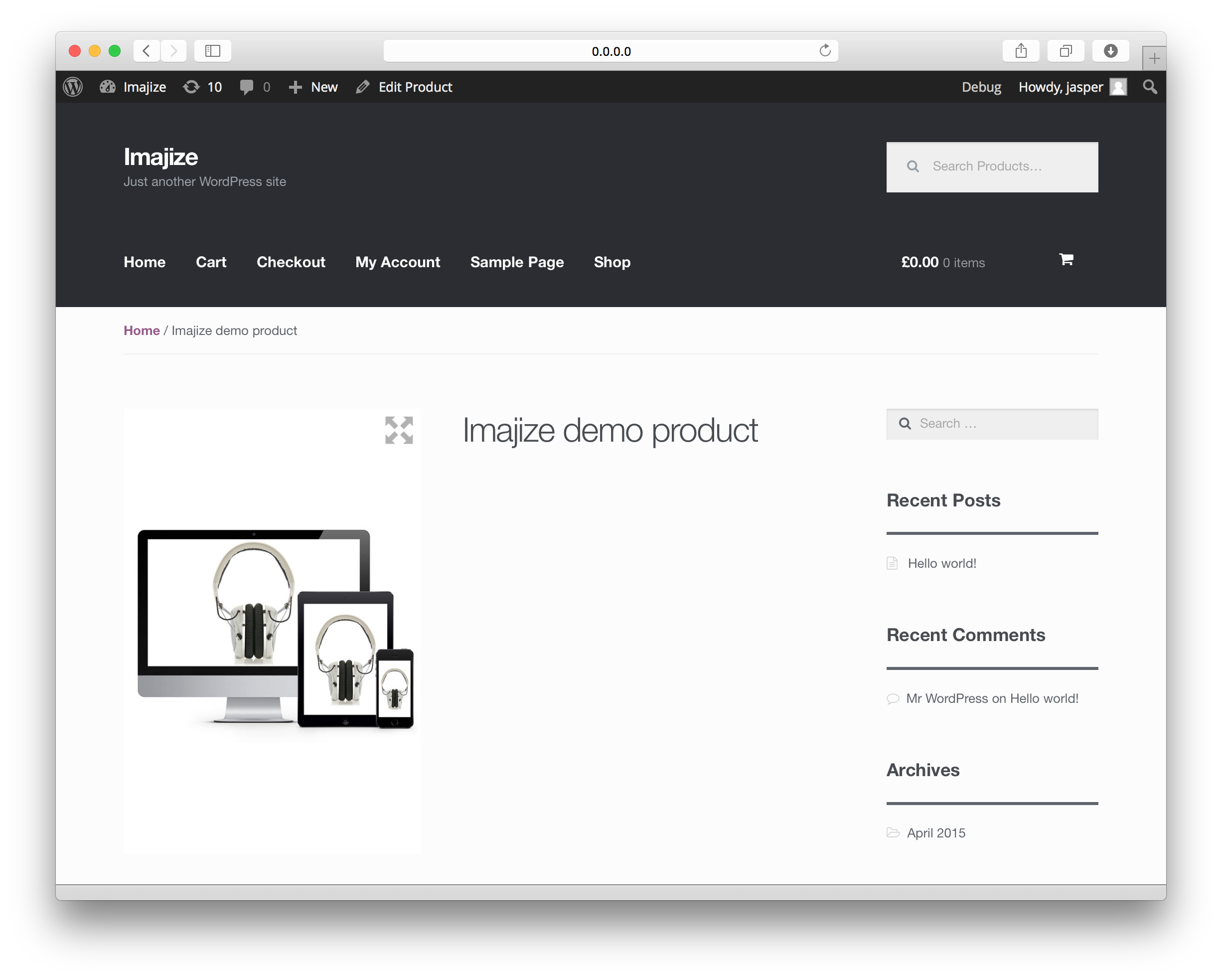This screenshot has height=980, width=1222.
Task: Open the My Account menu item
Action: [398, 262]
